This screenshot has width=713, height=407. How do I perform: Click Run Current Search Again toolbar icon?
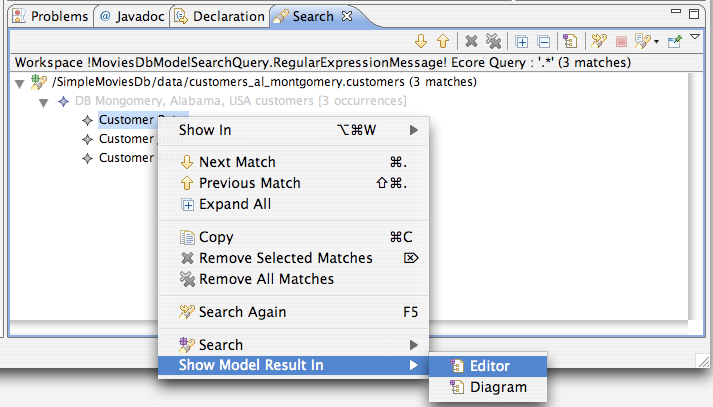(x=599, y=41)
